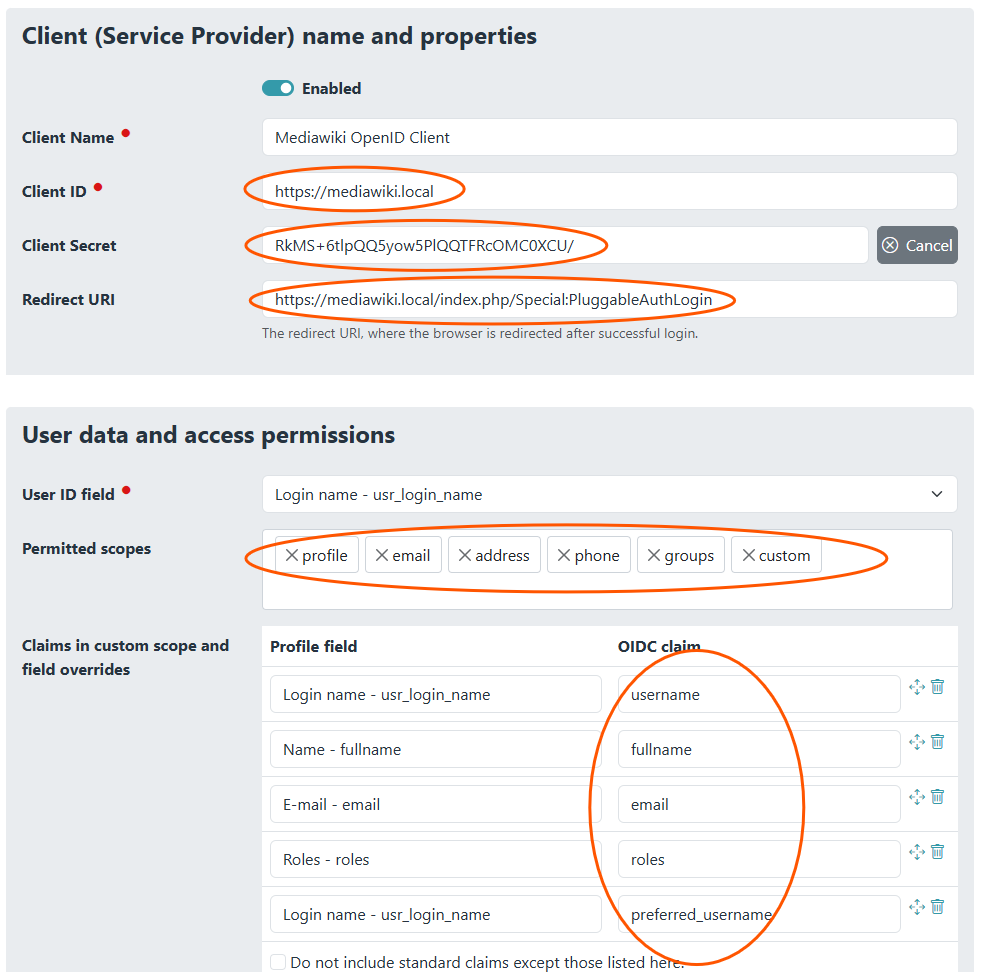The width and height of the screenshot is (989, 972).
Task: Click the Client Name input field
Action: pyautogui.click(x=609, y=138)
